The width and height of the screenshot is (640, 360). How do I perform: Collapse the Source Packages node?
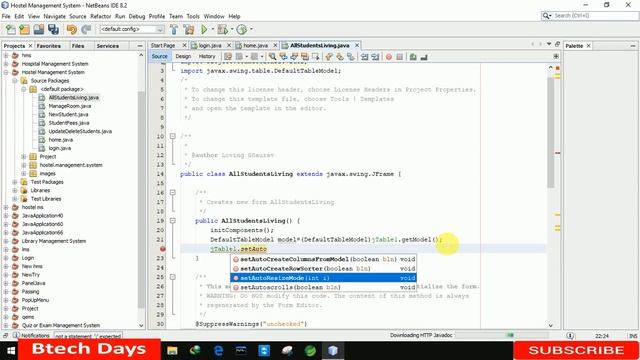tap(15, 81)
